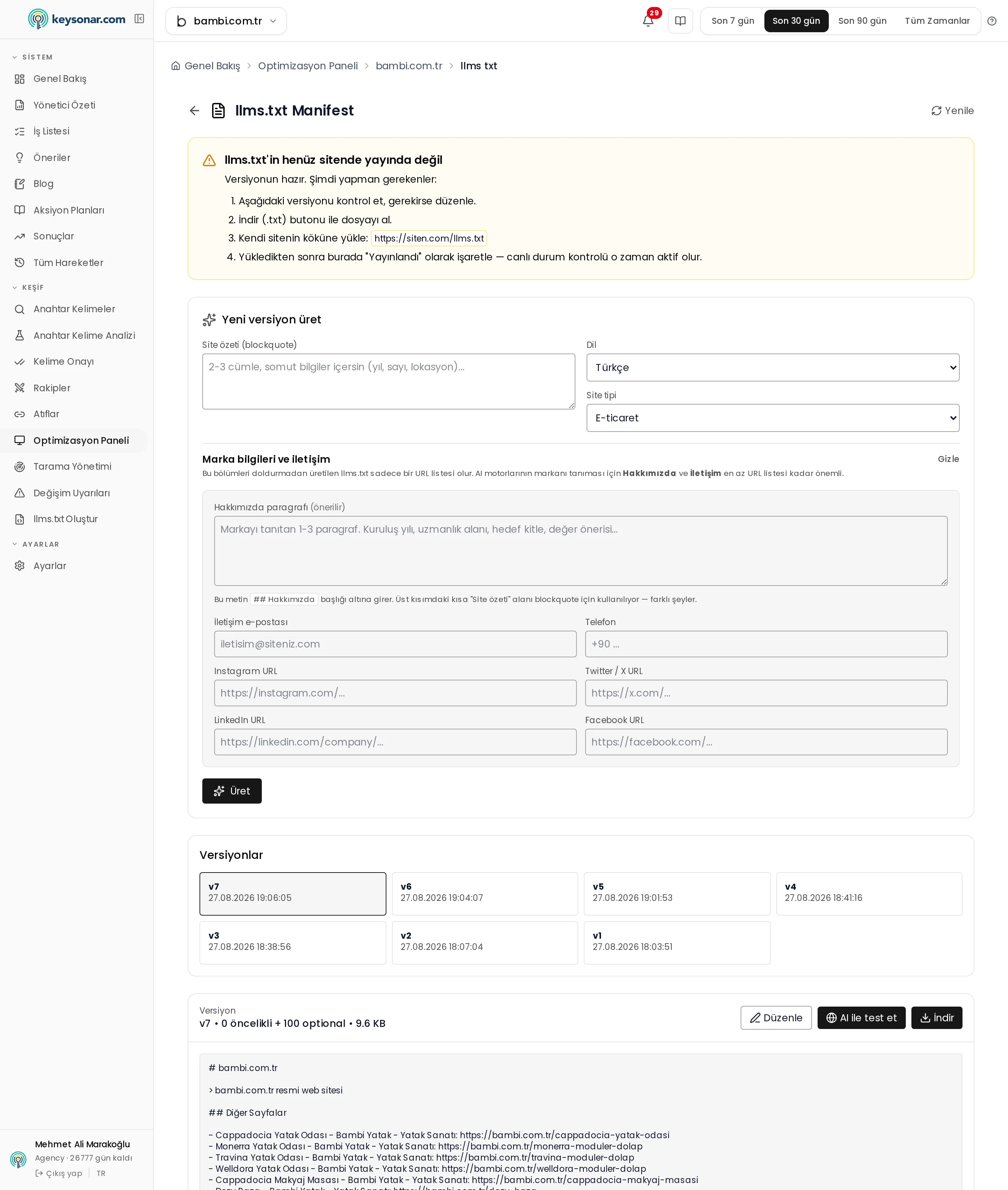Select the Son 30 gün range
Screen dimensions: 1008x1190
796,21
